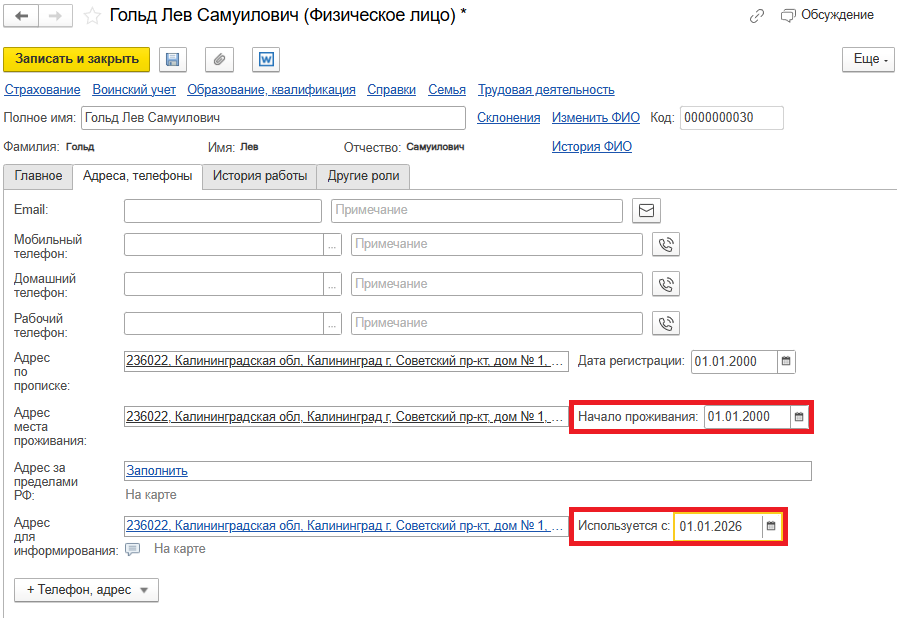Open calendar for Начало проживания date

[x=798, y=417]
